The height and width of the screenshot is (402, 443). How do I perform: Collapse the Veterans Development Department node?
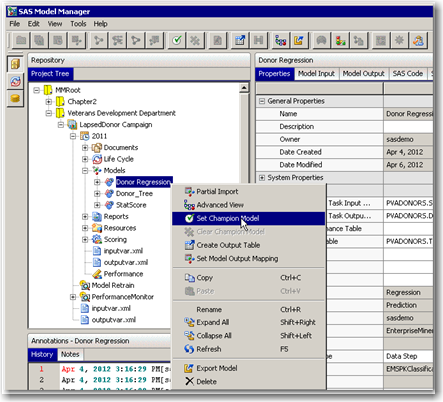tap(49, 113)
